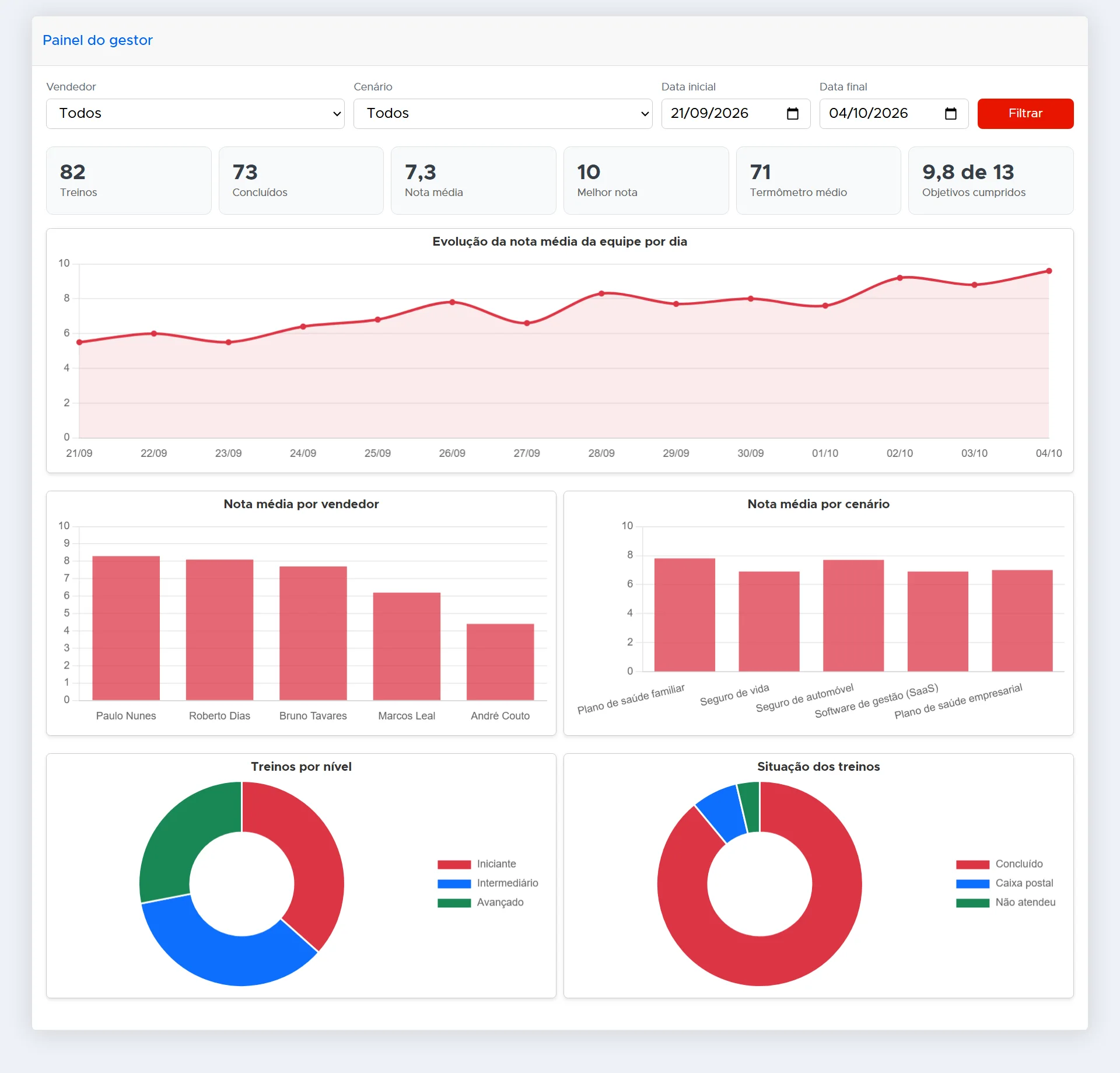The width and height of the screenshot is (1120, 1073).
Task: Click the 82 Treinos card
Action: 129,180
